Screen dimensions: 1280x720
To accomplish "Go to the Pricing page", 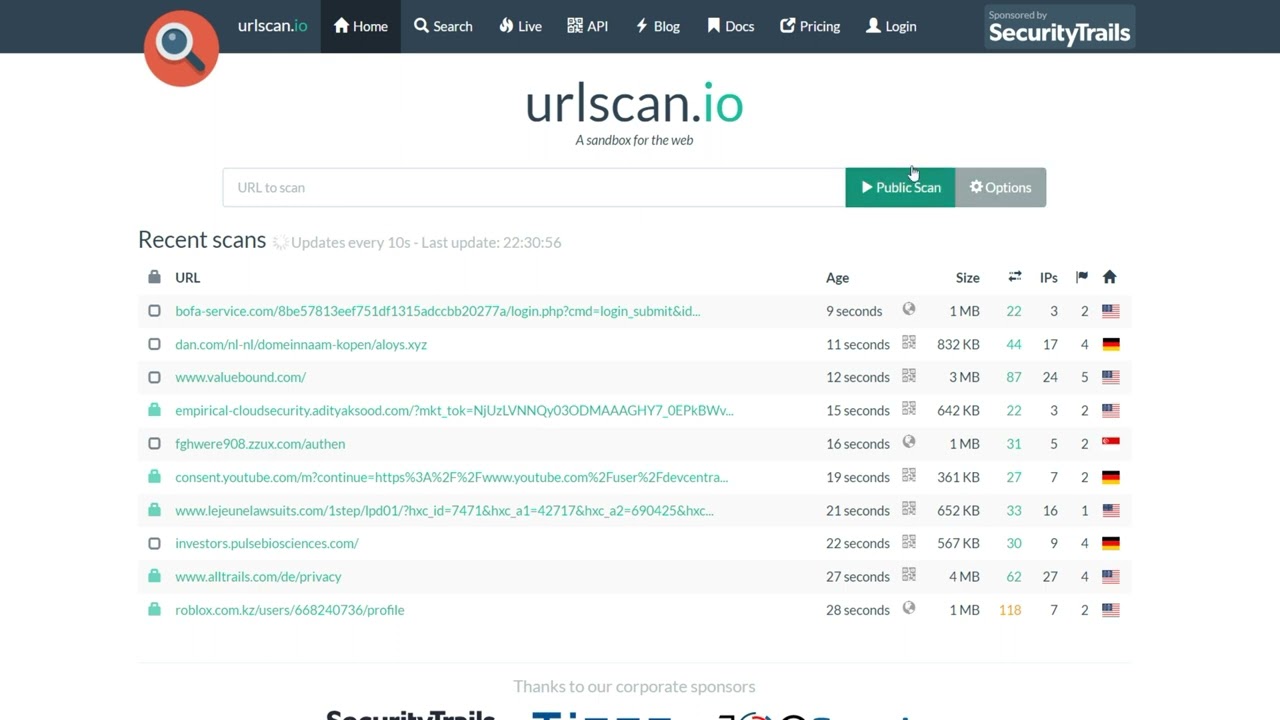I will click(x=810, y=26).
